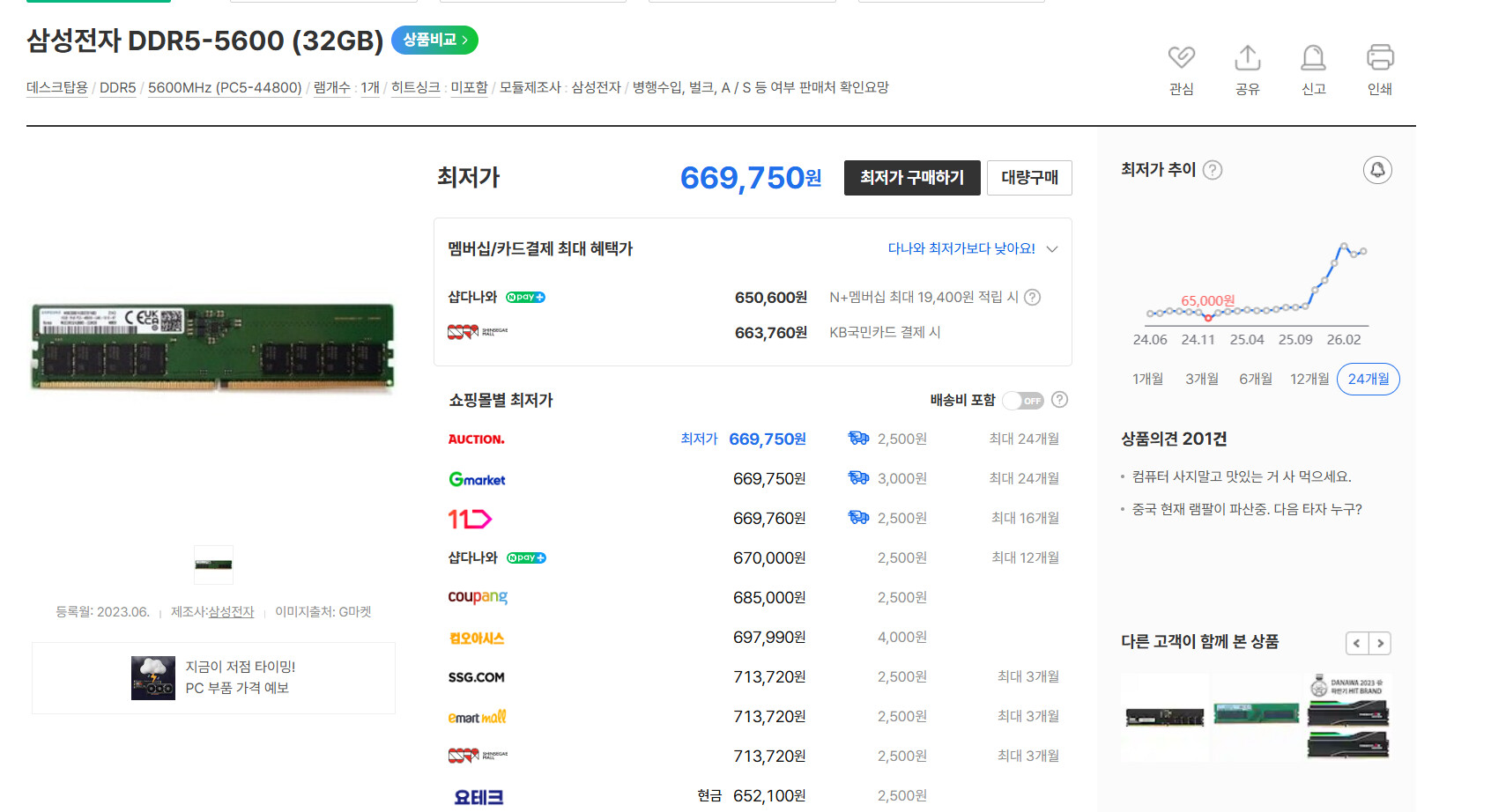The image size is (1491, 812).
Task: Toggle the 배송비 포함 switch
Action: tap(1023, 401)
